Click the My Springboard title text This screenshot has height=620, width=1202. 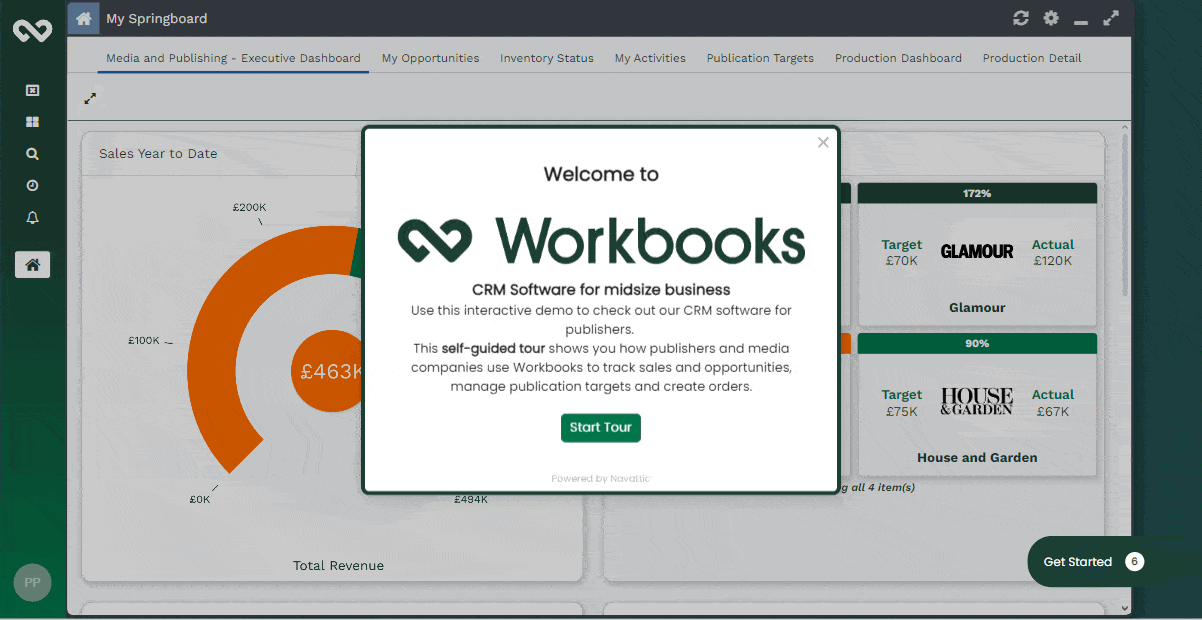(x=157, y=18)
